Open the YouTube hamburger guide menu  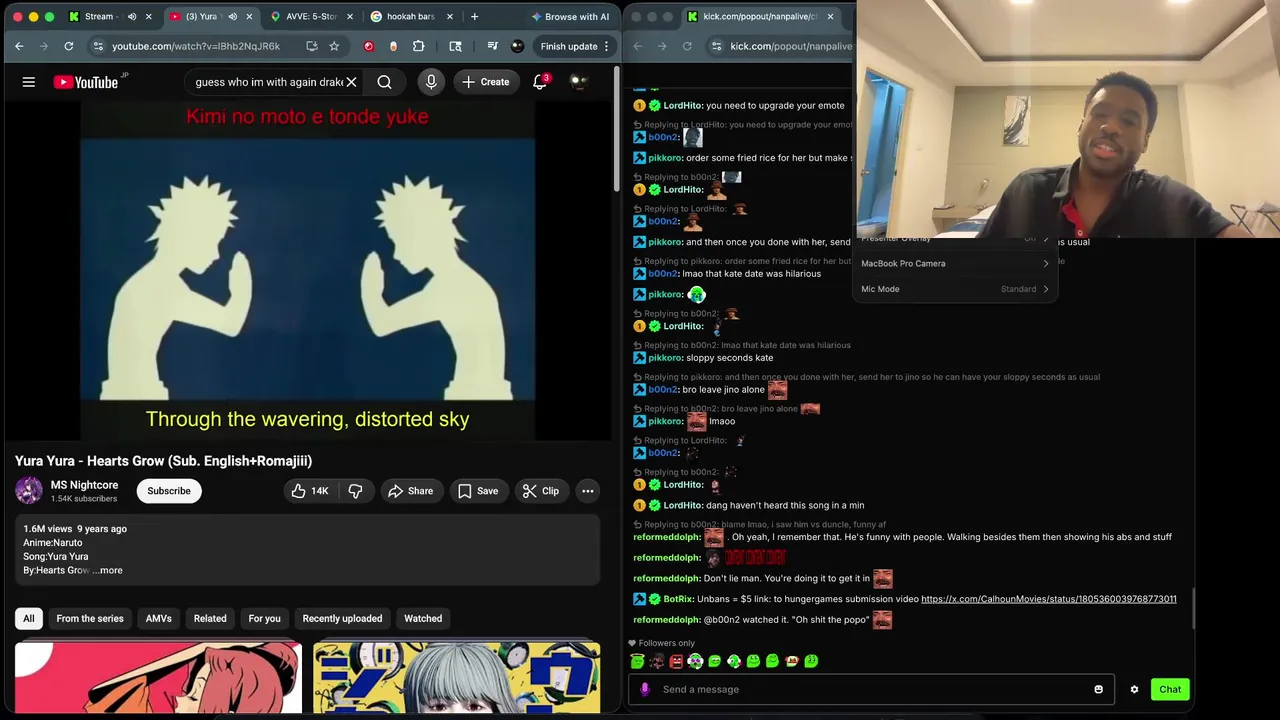pyautogui.click(x=29, y=82)
